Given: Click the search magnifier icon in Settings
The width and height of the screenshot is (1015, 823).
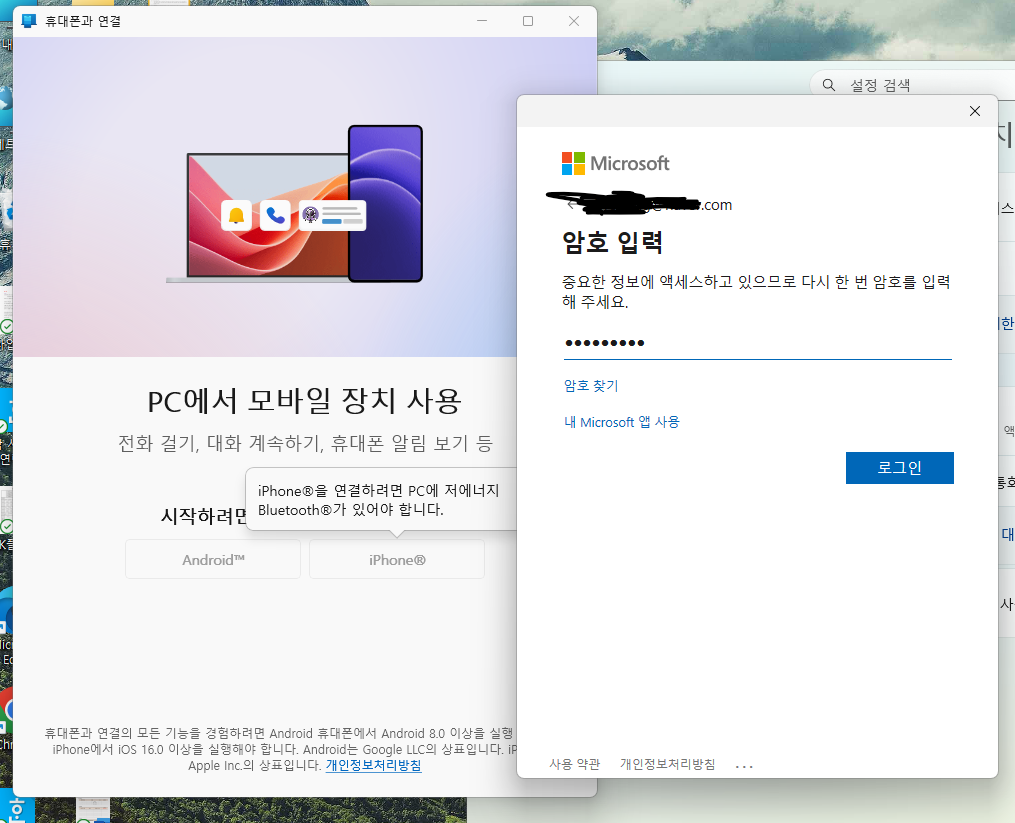Looking at the screenshot, I should (829, 85).
